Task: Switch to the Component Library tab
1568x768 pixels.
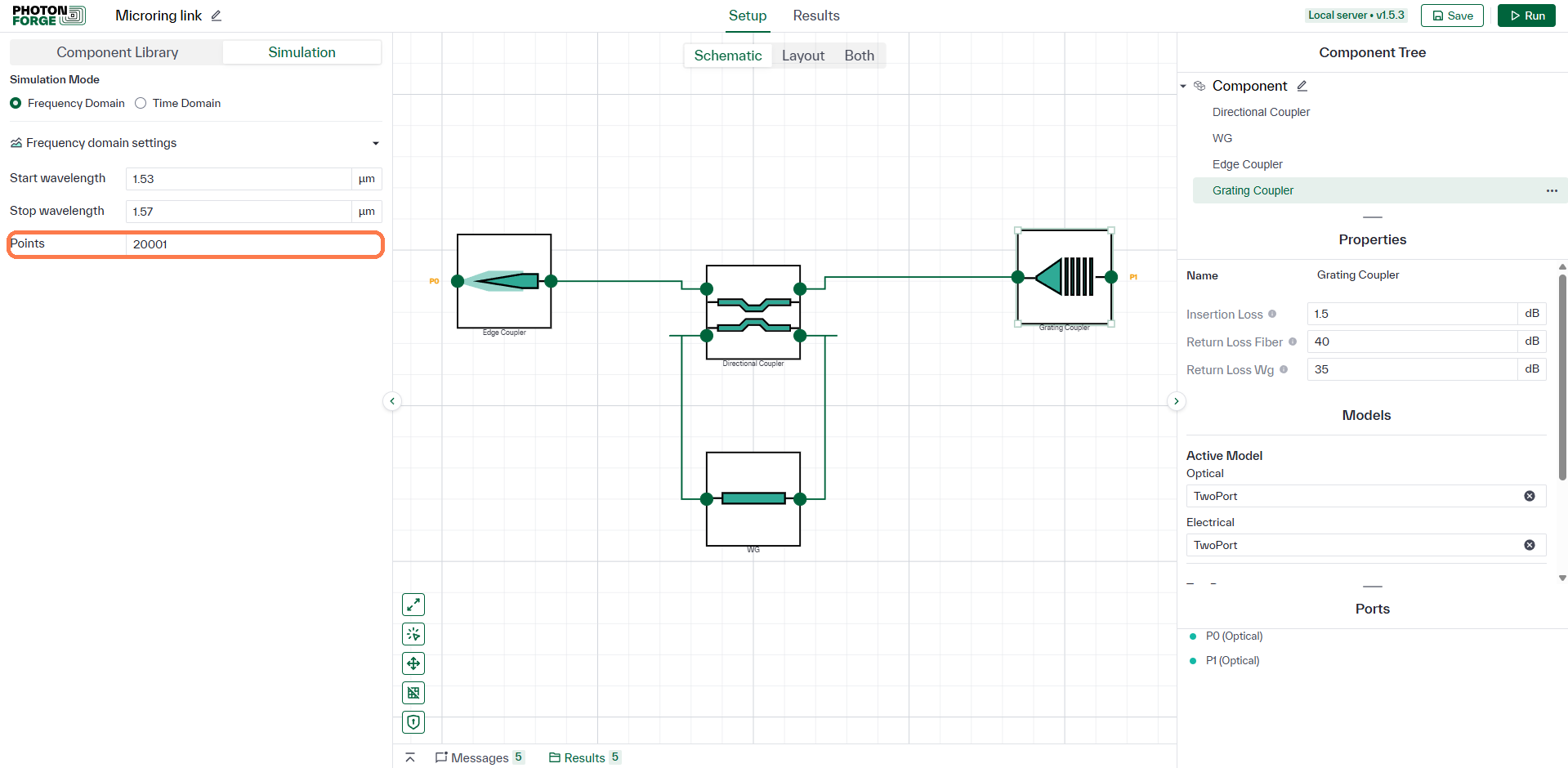Action: tap(117, 52)
